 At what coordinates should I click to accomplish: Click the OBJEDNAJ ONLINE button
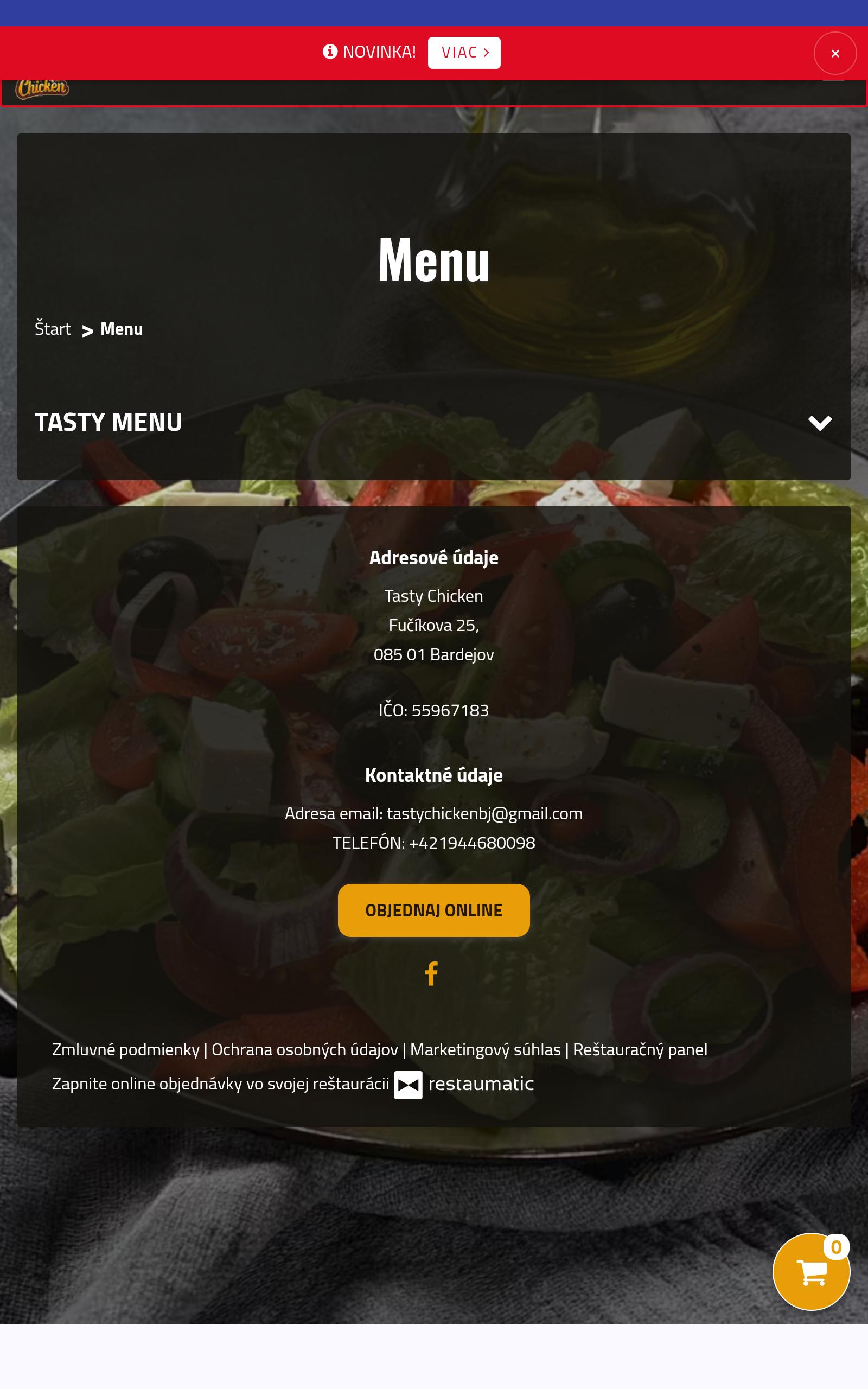tap(434, 910)
